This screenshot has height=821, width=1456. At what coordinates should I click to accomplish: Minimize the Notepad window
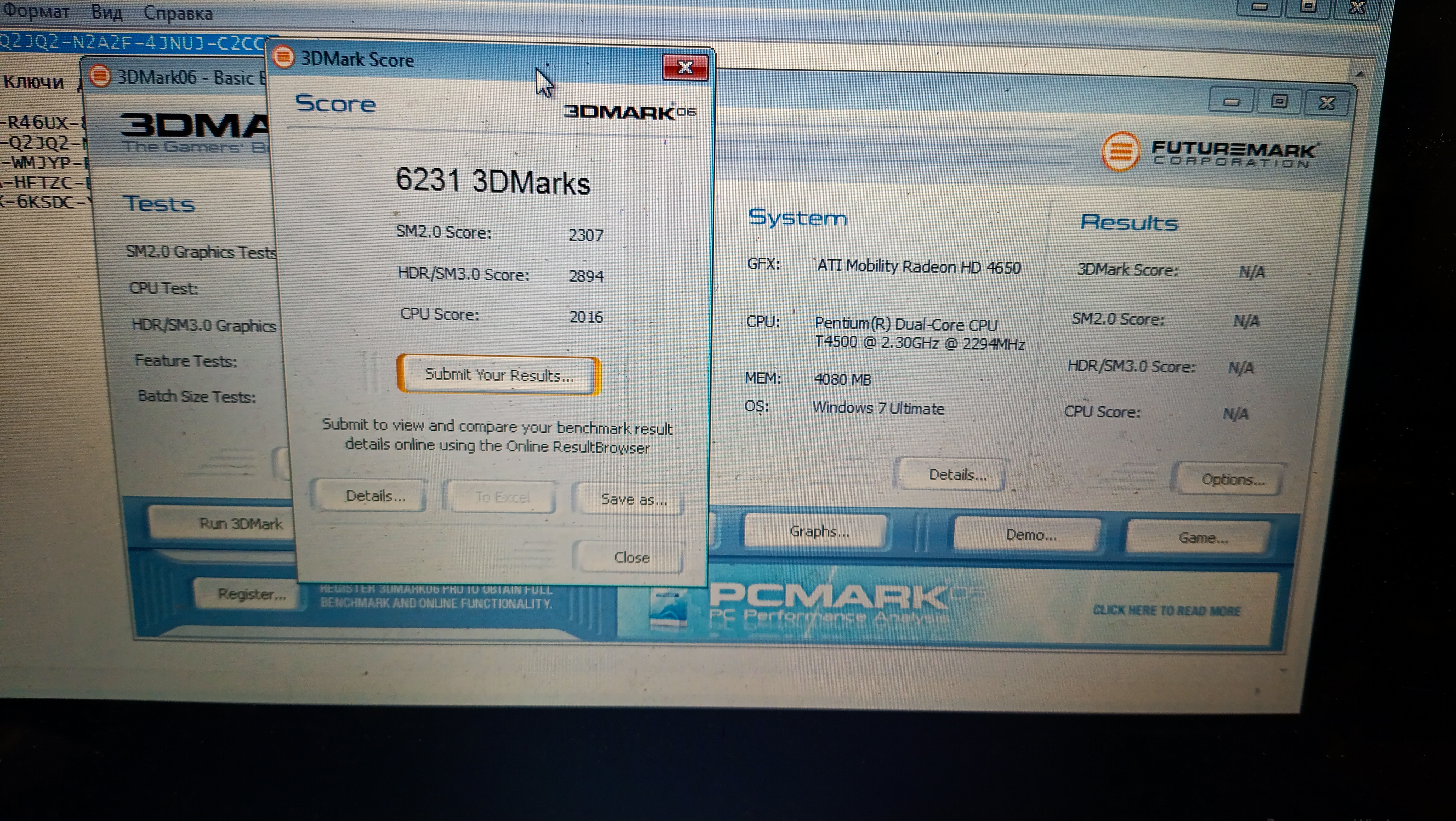click(1259, 7)
